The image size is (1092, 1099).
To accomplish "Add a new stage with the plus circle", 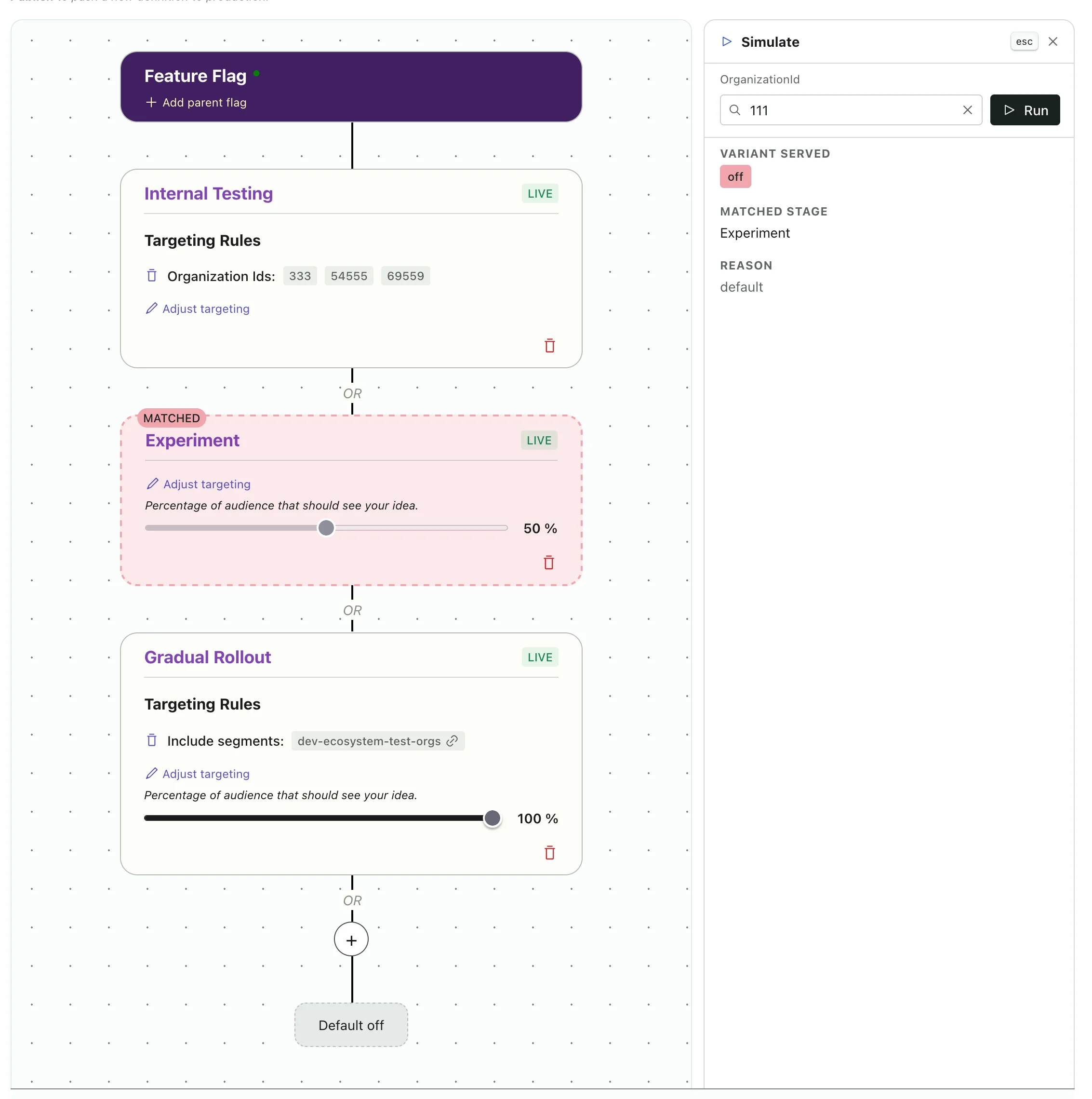I will pyautogui.click(x=351, y=940).
